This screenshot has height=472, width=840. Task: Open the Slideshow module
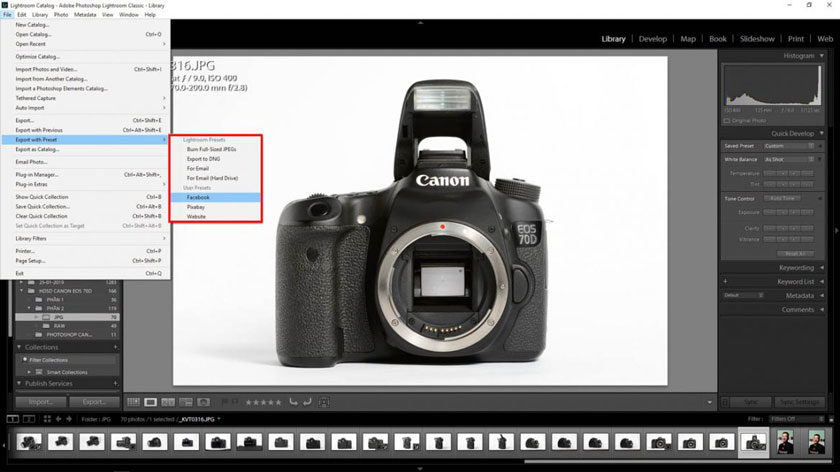point(757,39)
